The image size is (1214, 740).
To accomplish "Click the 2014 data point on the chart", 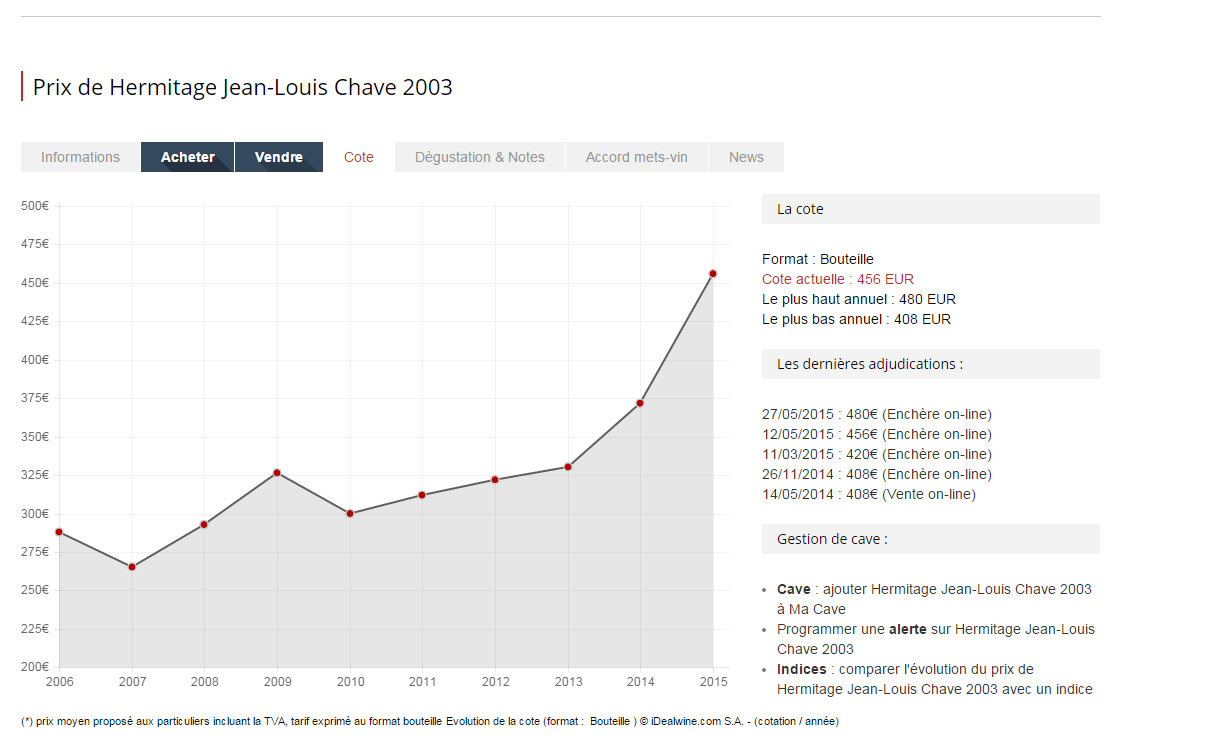I will pos(640,403).
